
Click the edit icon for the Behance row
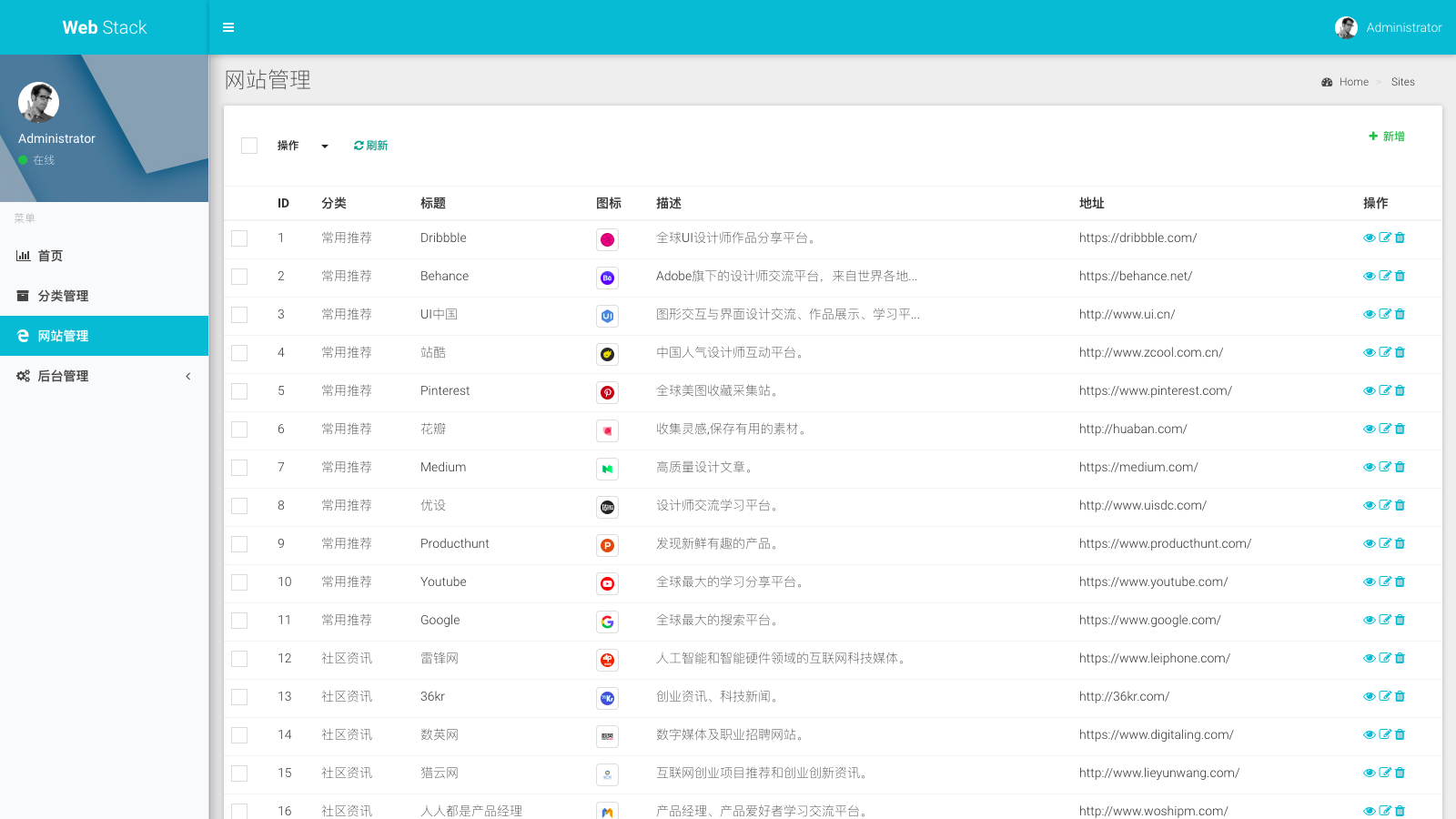(1384, 276)
